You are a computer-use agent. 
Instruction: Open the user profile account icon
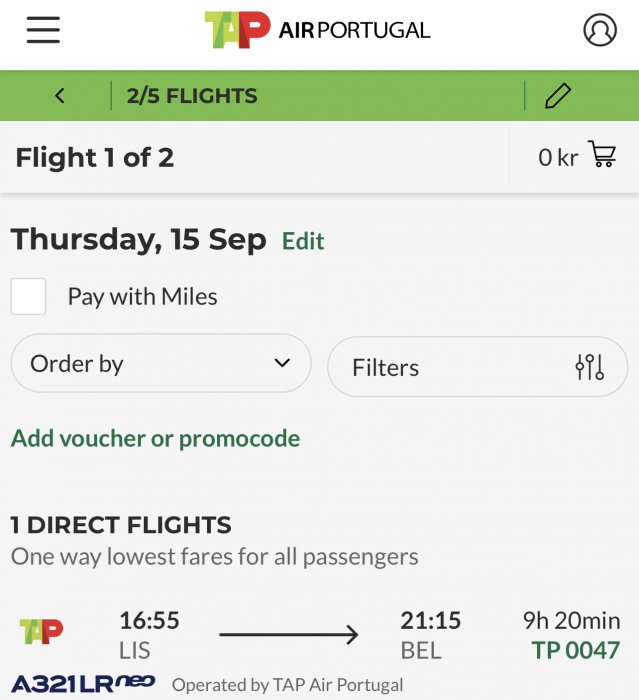tap(600, 30)
